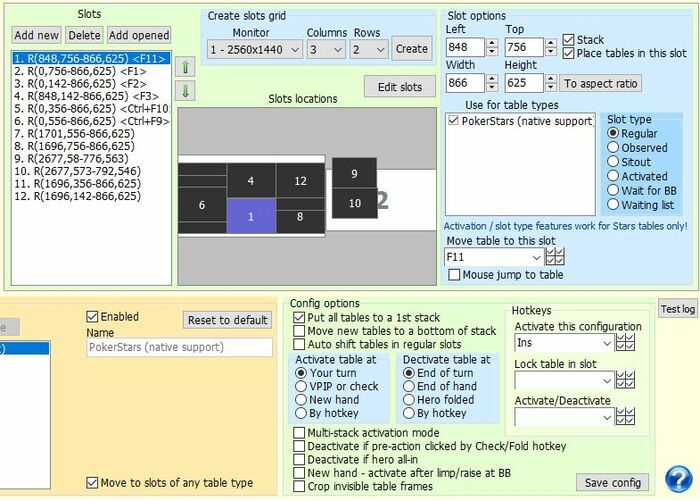Open the blue help question mark
The image size is (700, 501).
679,479
